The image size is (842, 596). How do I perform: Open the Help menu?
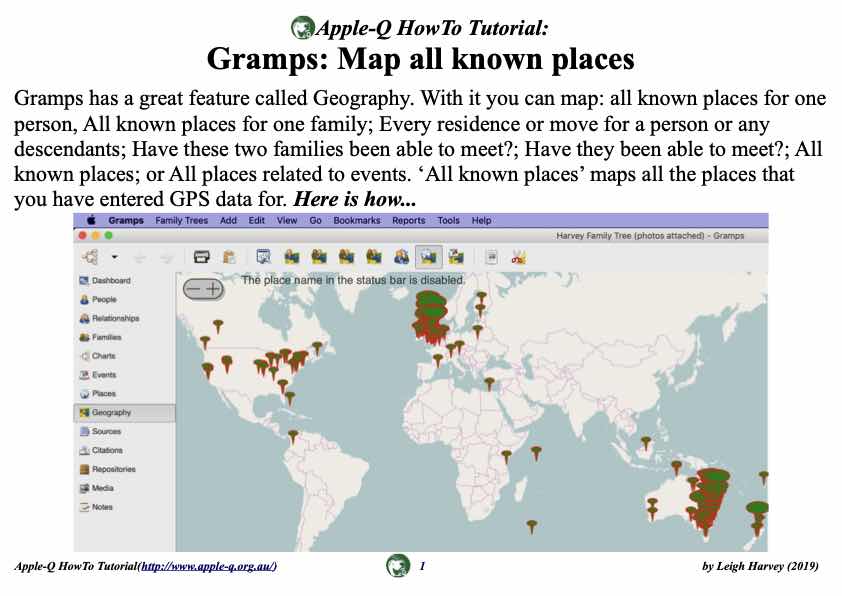pos(481,220)
